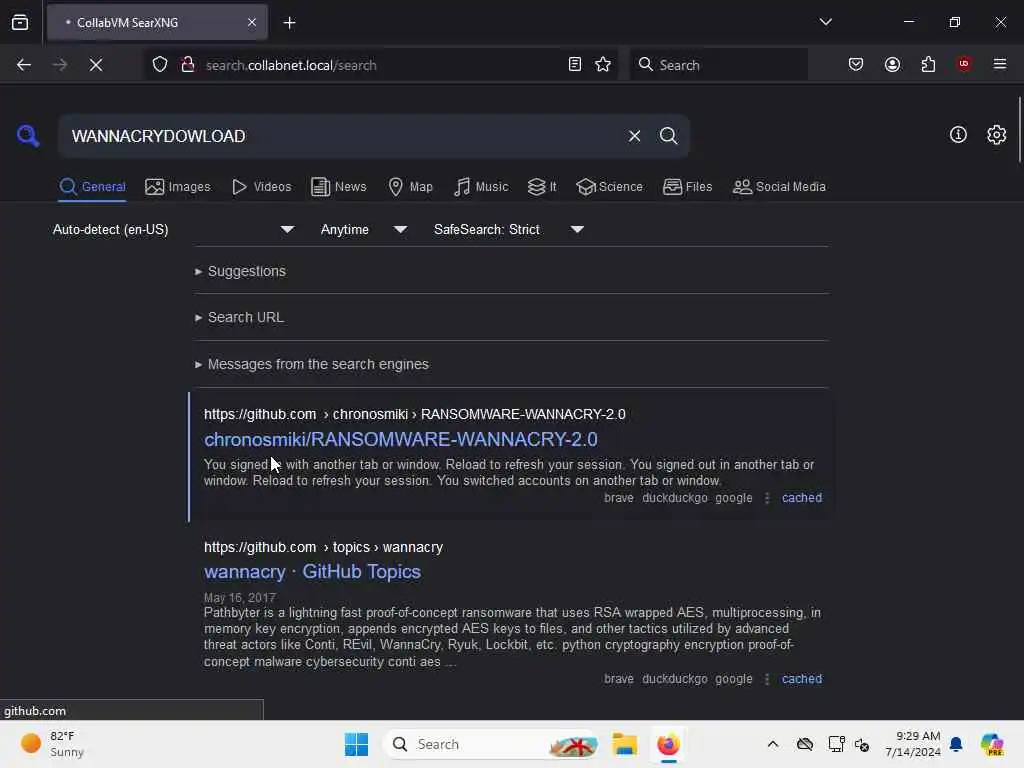Open a new tab with plus button

(x=289, y=23)
